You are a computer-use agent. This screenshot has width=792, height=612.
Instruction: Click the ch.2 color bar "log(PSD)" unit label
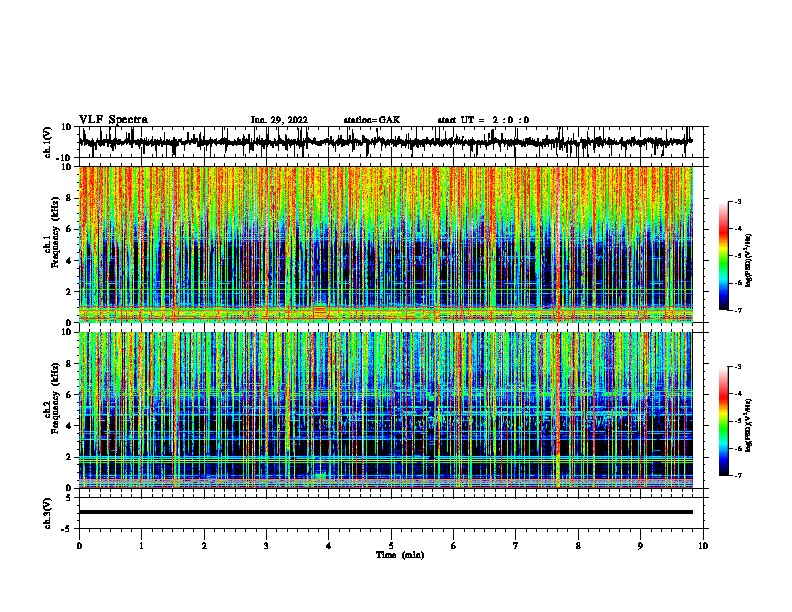pyautogui.click(x=749, y=425)
